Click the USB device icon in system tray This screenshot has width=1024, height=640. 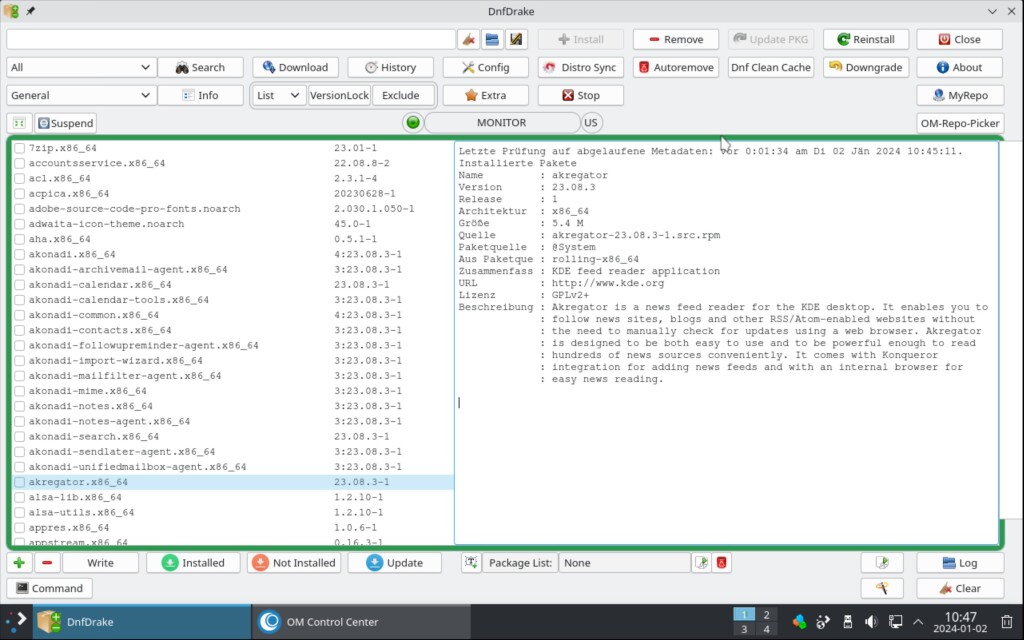(847, 622)
